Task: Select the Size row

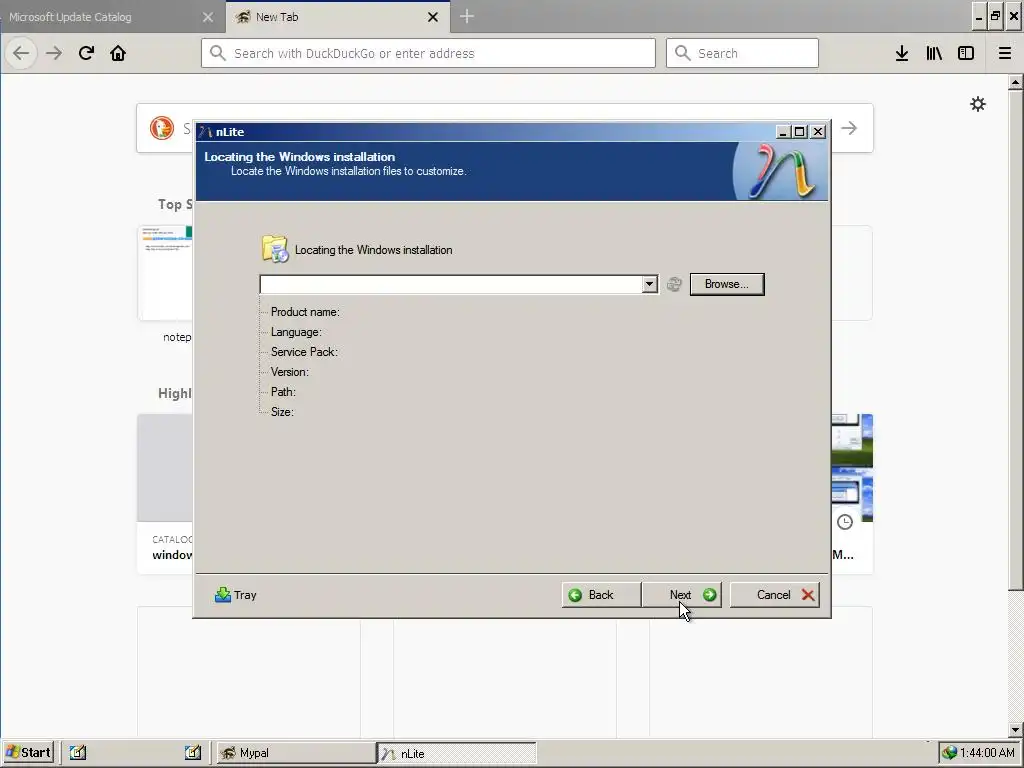Action: 282,412
